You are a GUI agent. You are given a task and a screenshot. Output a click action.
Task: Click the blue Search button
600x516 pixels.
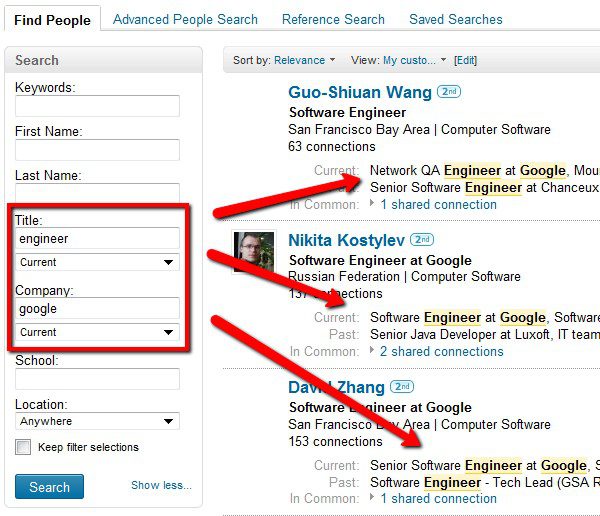click(x=49, y=487)
